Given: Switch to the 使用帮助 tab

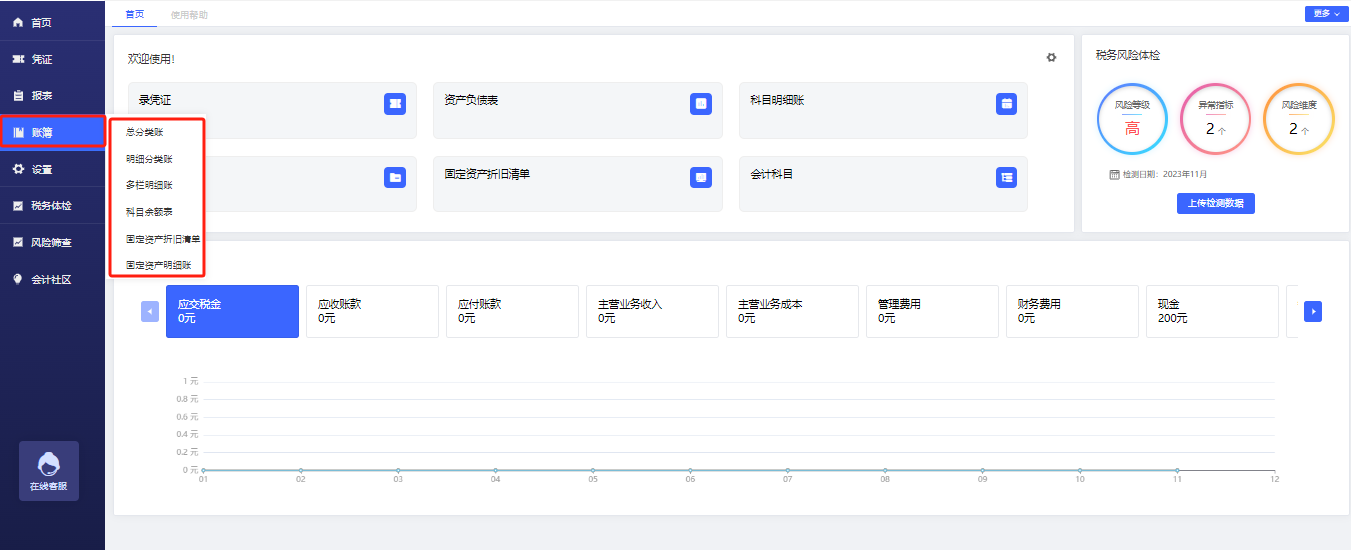Looking at the screenshot, I should pos(189,15).
